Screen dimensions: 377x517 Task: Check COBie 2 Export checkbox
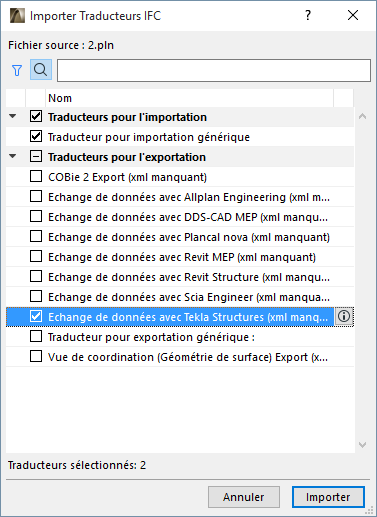click(x=36, y=176)
